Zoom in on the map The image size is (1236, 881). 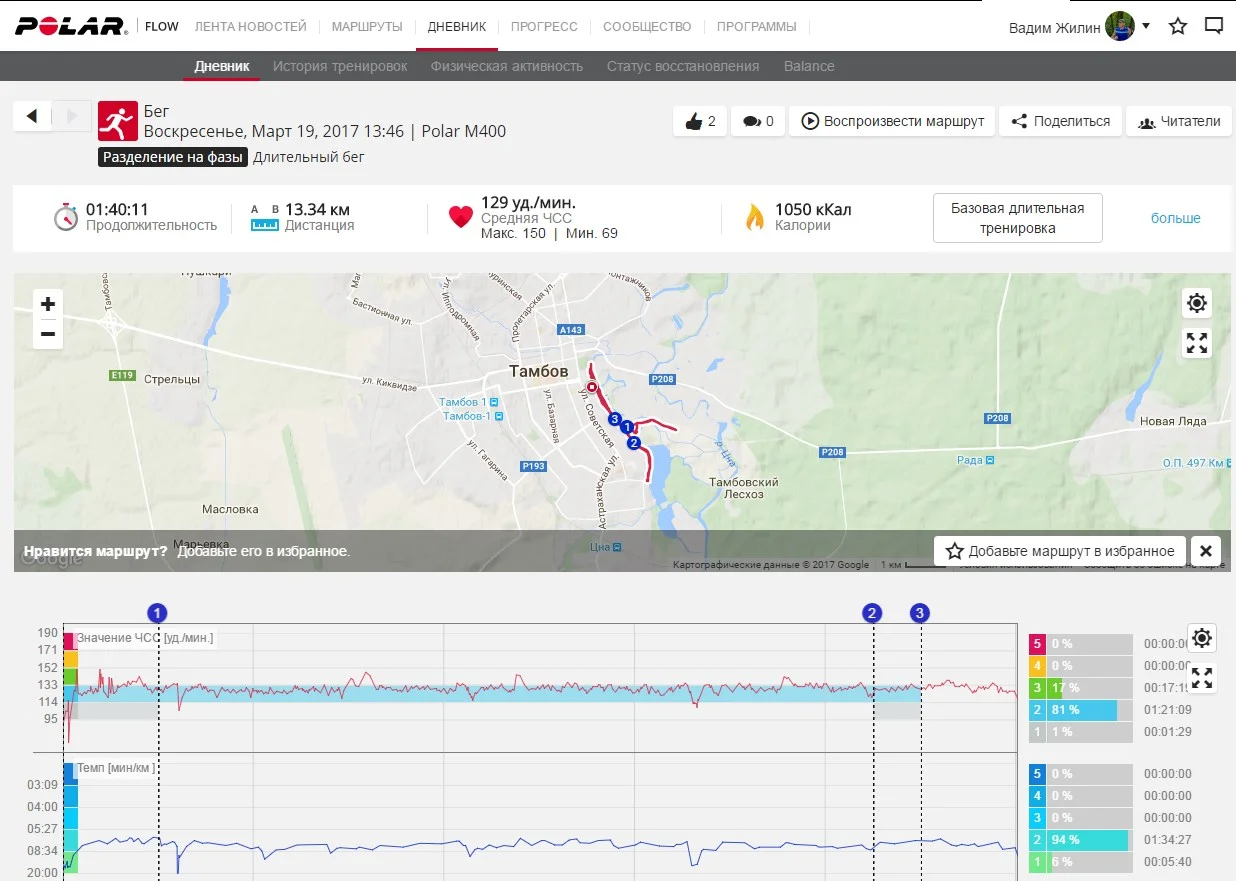coord(48,304)
